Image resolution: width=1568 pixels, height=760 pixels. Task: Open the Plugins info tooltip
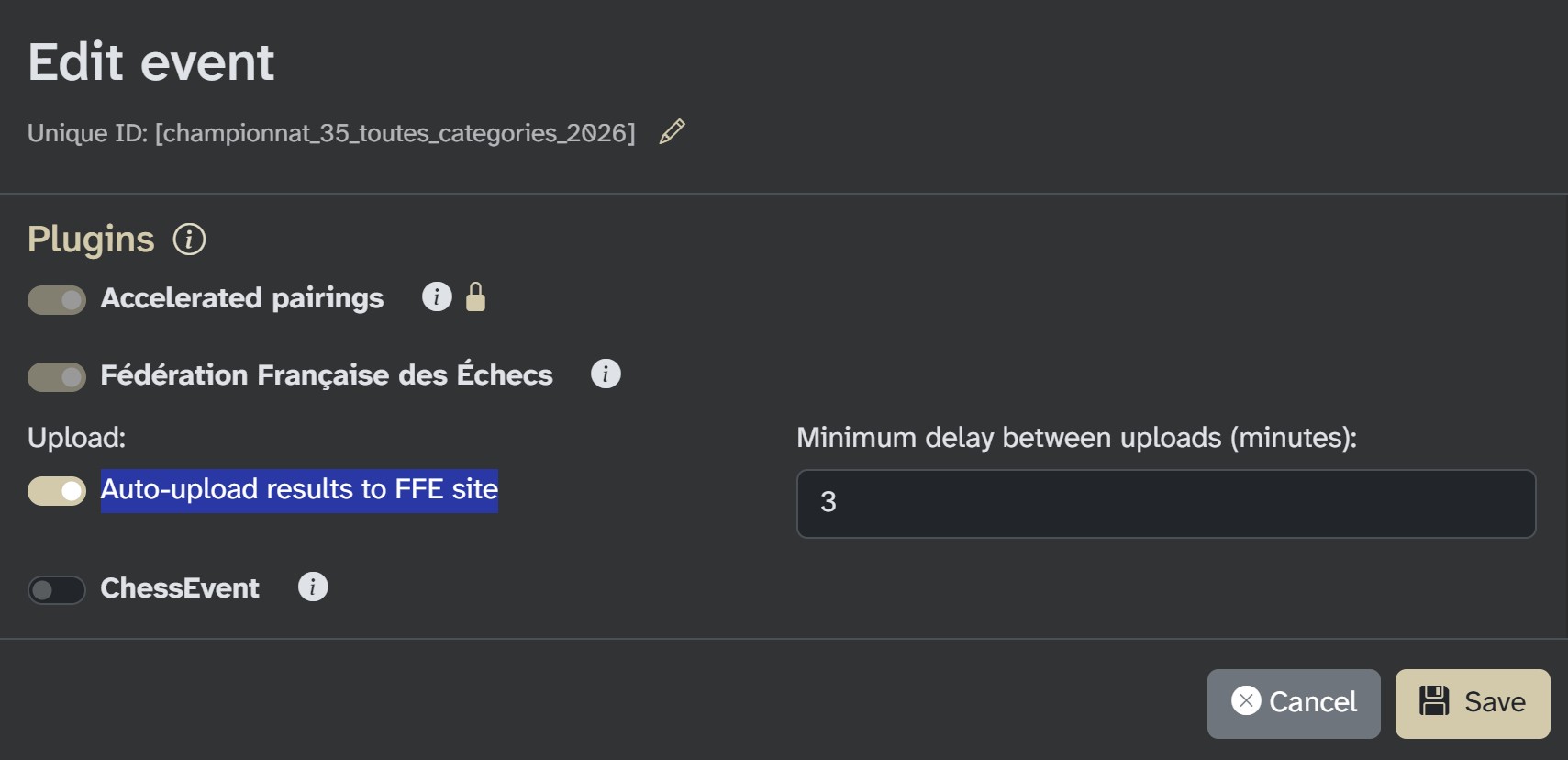[188, 240]
